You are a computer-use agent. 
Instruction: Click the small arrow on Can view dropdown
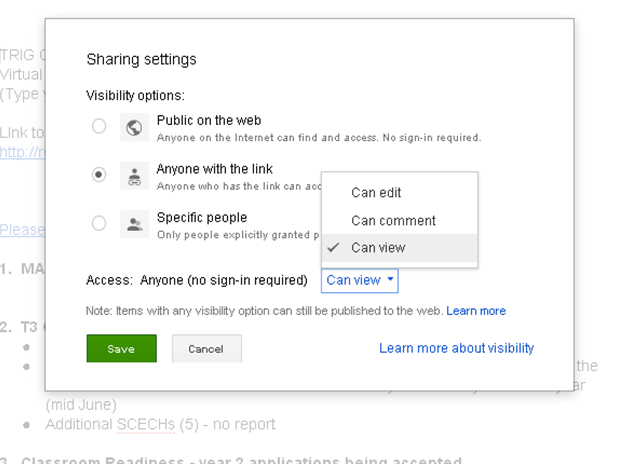[x=390, y=281]
